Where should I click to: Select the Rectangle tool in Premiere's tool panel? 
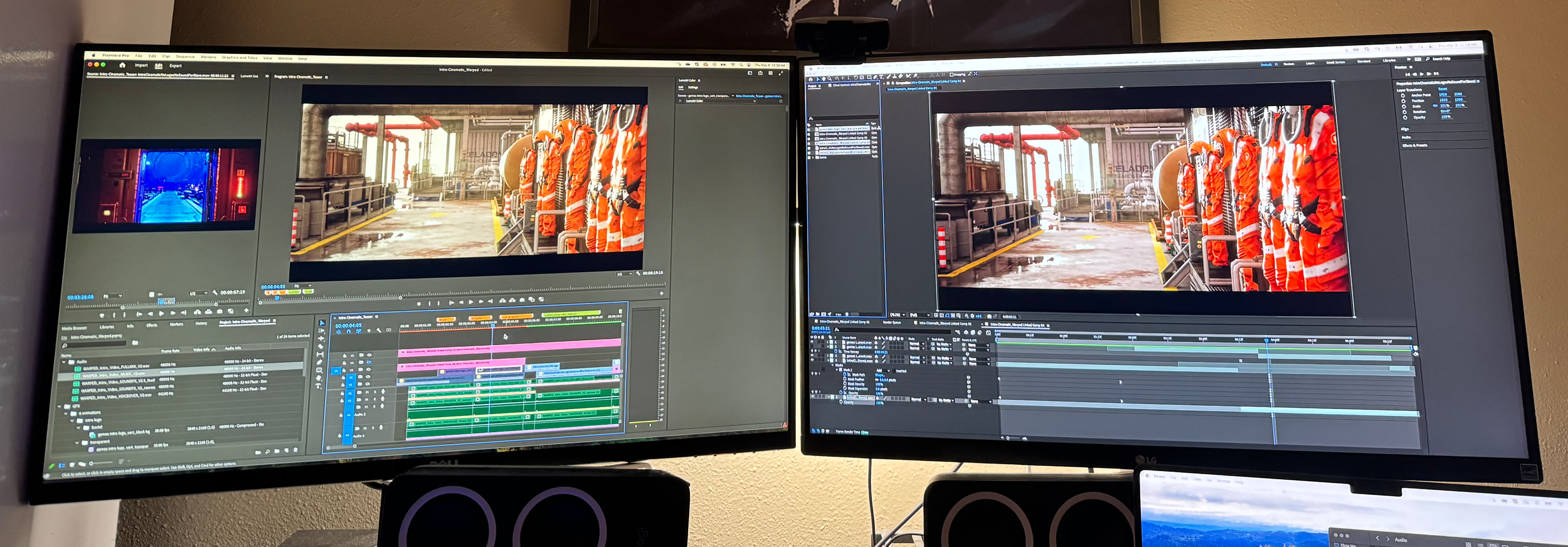[x=319, y=370]
